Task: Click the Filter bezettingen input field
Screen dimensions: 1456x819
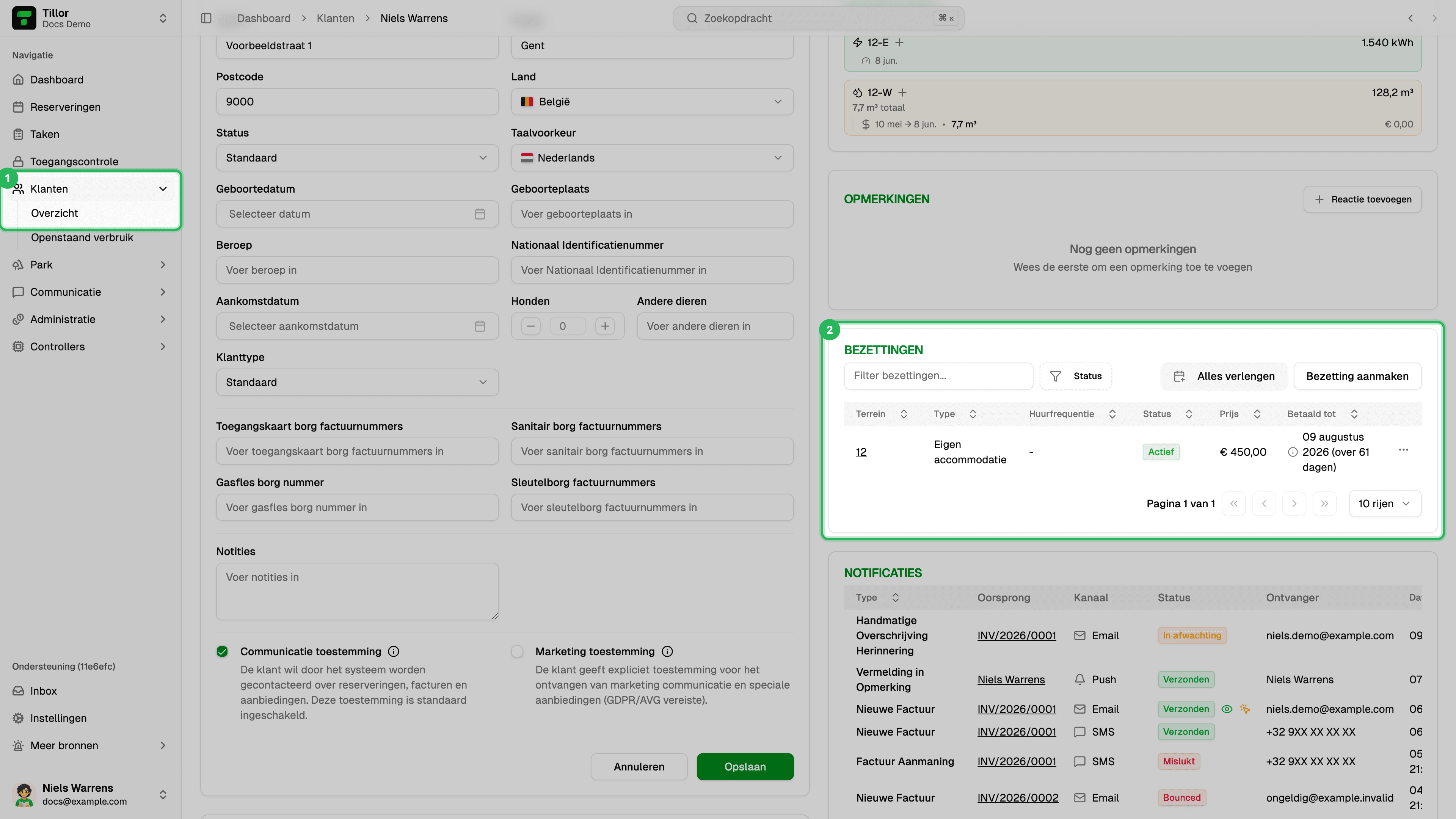Action: tap(938, 376)
